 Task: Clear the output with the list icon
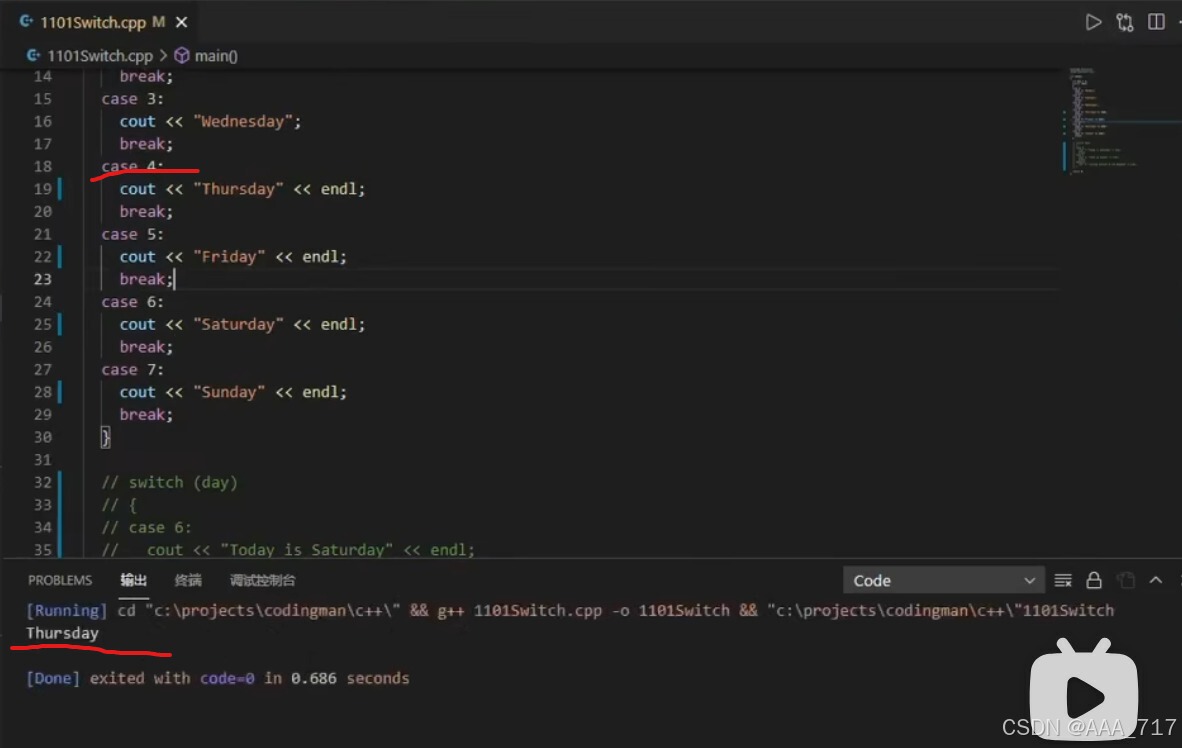pos(1063,580)
